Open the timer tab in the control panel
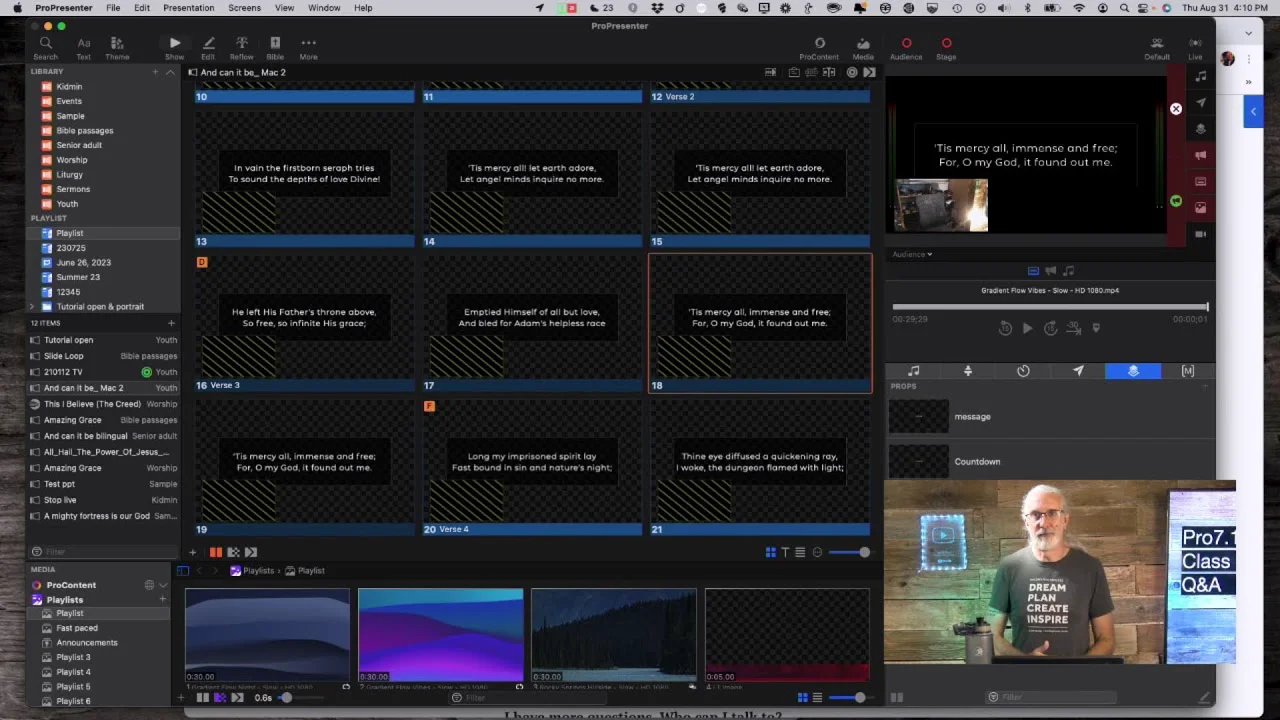Image resolution: width=1280 pixels, height=720 pixels. (x=1023, y=371)
